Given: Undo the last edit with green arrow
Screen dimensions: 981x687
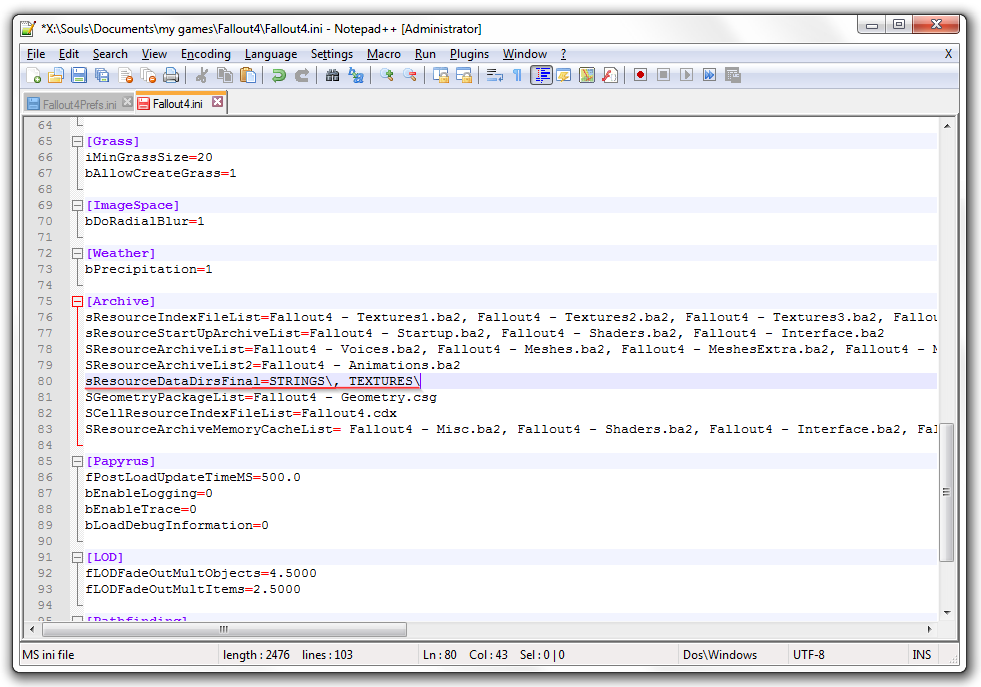Looking at the screenshot, I should (278, 76).
